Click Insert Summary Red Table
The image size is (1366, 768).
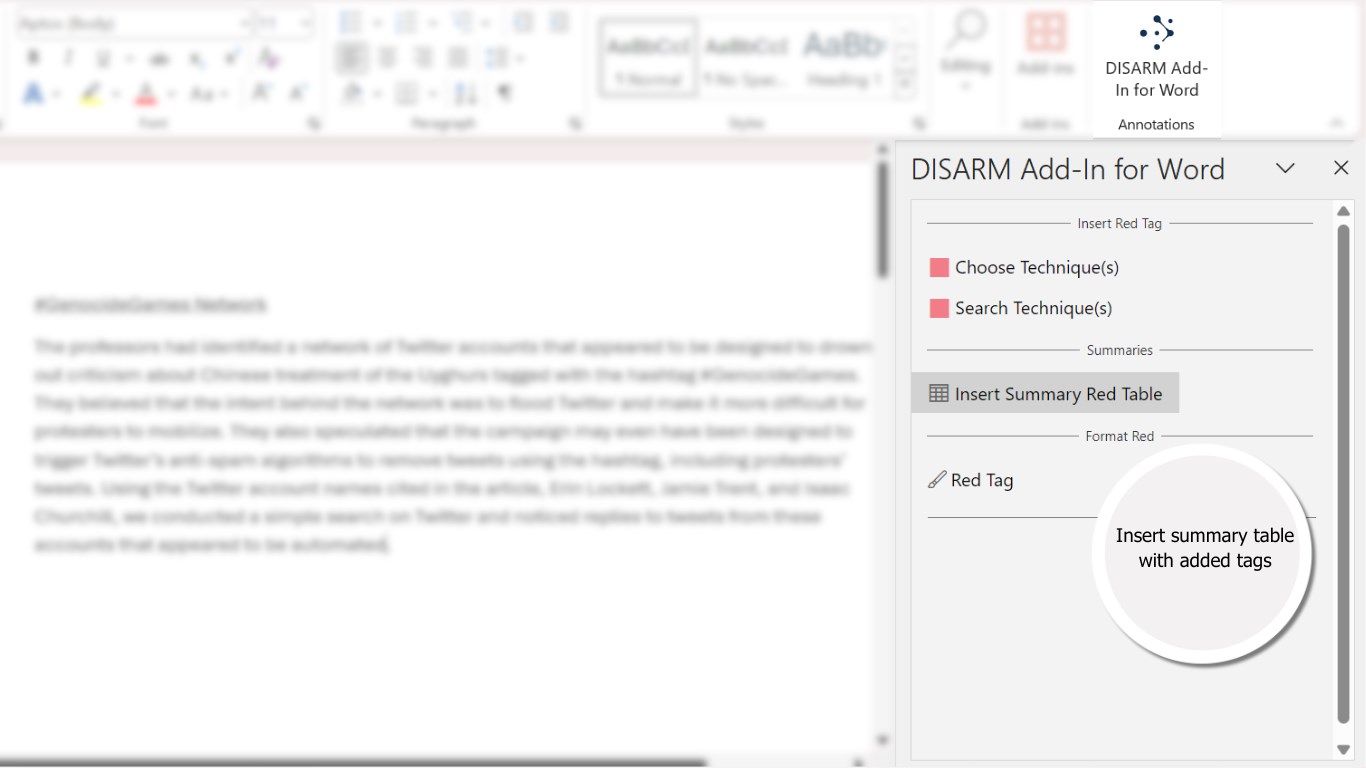coord(1045,393)
